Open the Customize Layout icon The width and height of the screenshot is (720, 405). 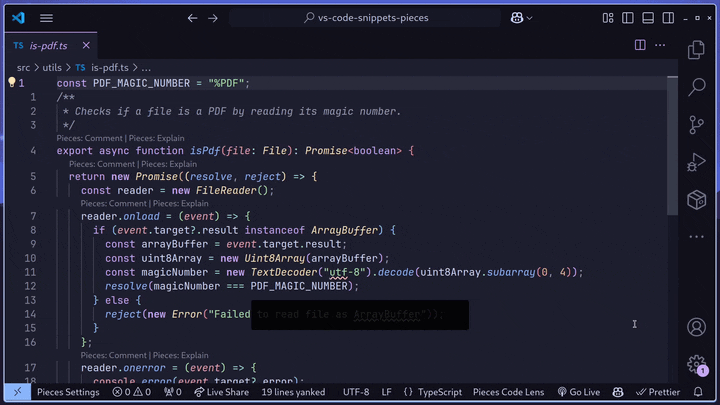point(608,18)
